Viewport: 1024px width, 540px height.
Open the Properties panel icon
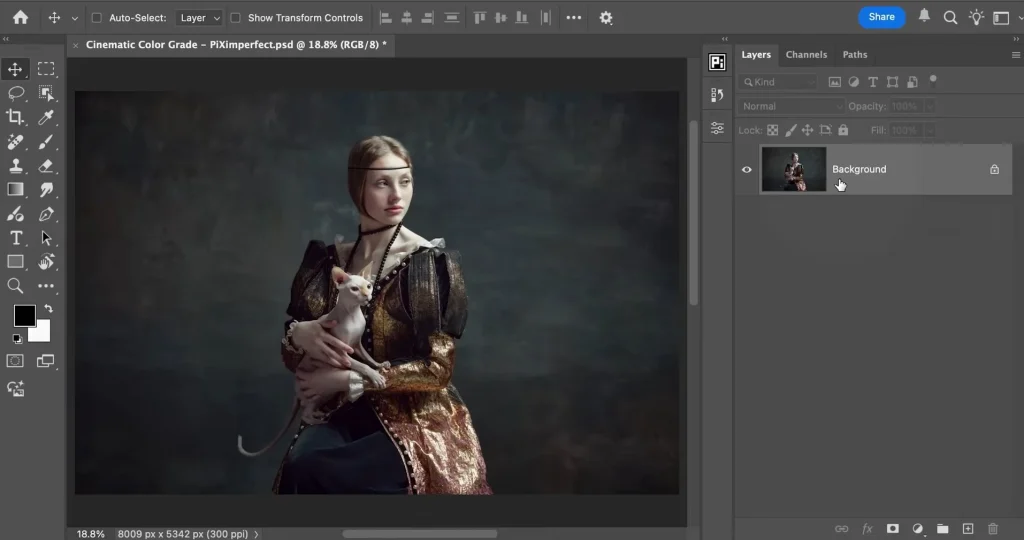pos(717,128)
